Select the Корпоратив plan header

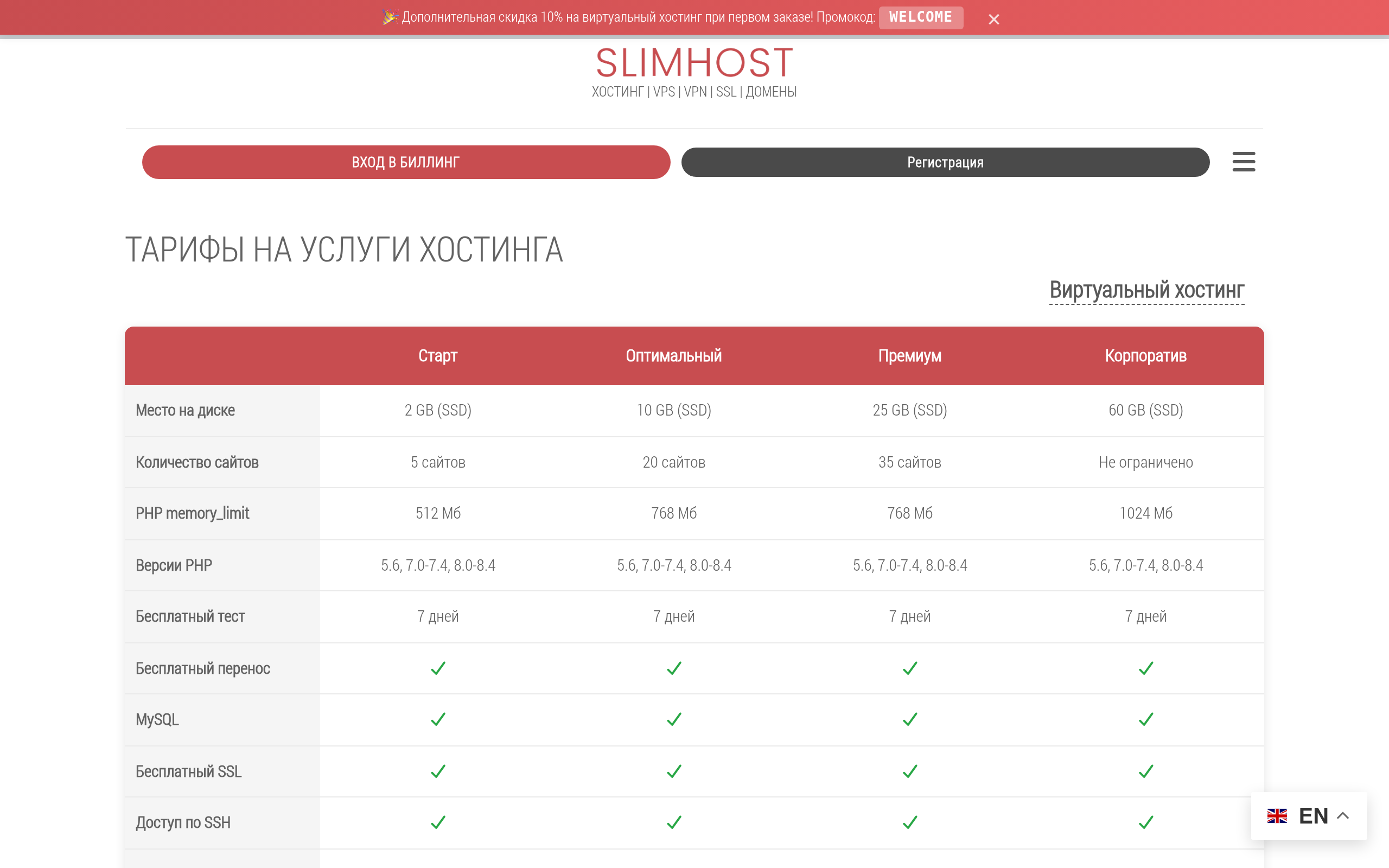point(1145,356)
